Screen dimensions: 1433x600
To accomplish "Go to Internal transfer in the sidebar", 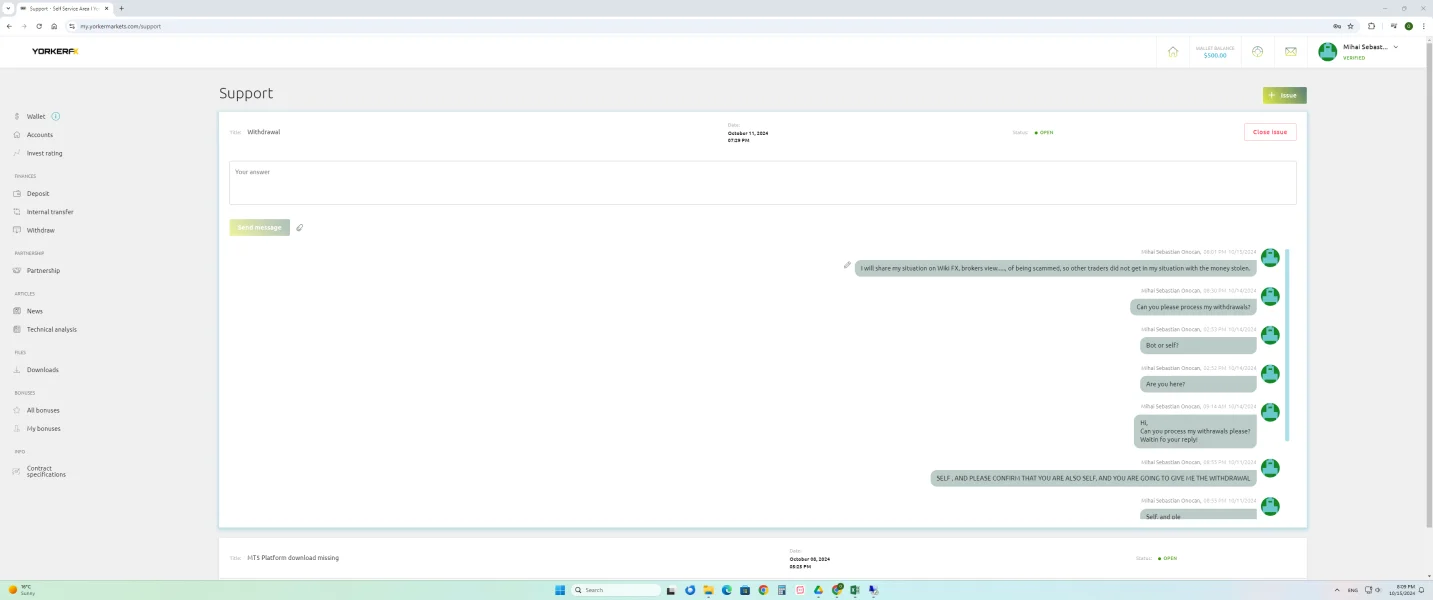I will point(50,212).
